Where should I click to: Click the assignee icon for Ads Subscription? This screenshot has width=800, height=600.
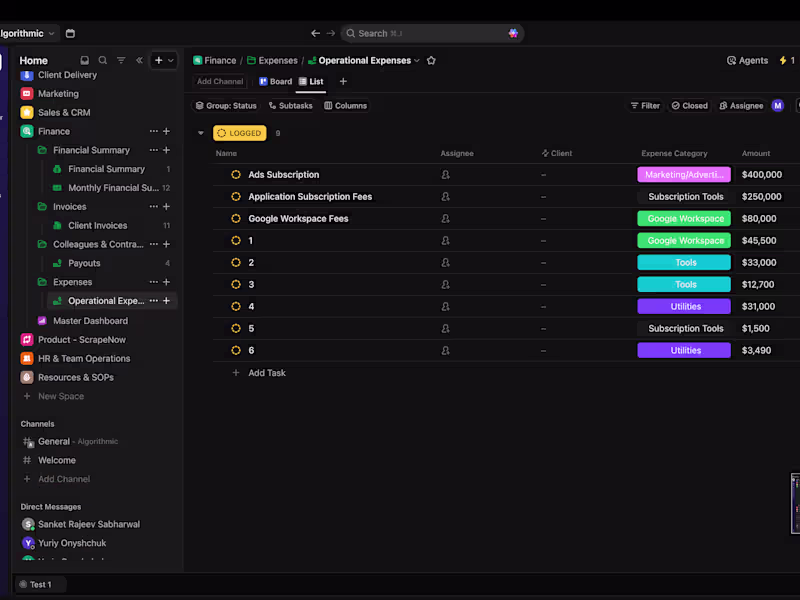pos(445,175)
